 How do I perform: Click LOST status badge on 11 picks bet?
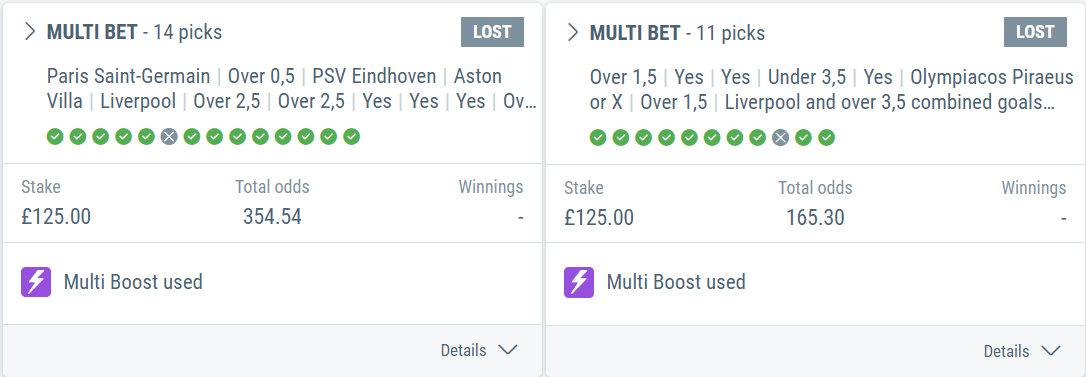(x=1035, y=32)
